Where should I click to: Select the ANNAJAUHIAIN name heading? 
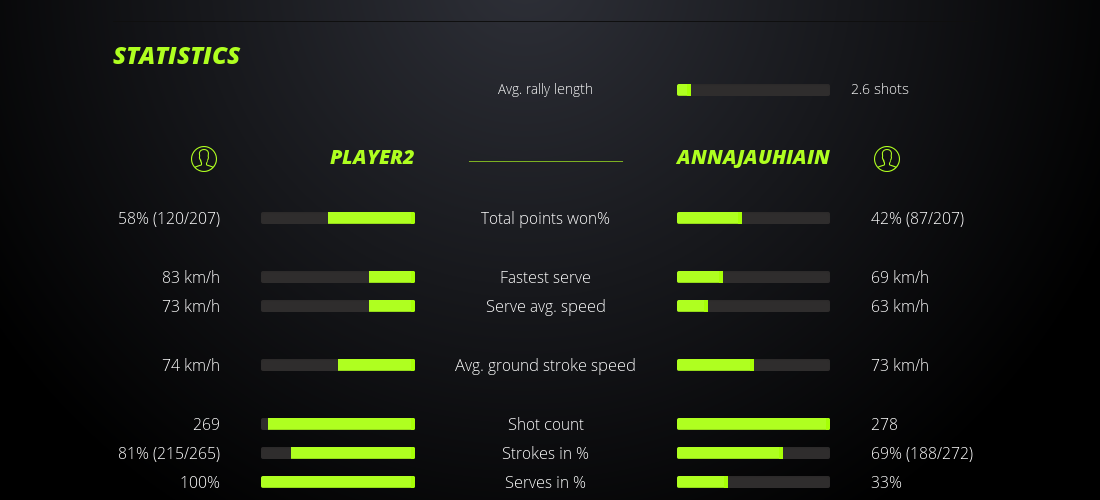pyautogui.click(x=753, y=157)
